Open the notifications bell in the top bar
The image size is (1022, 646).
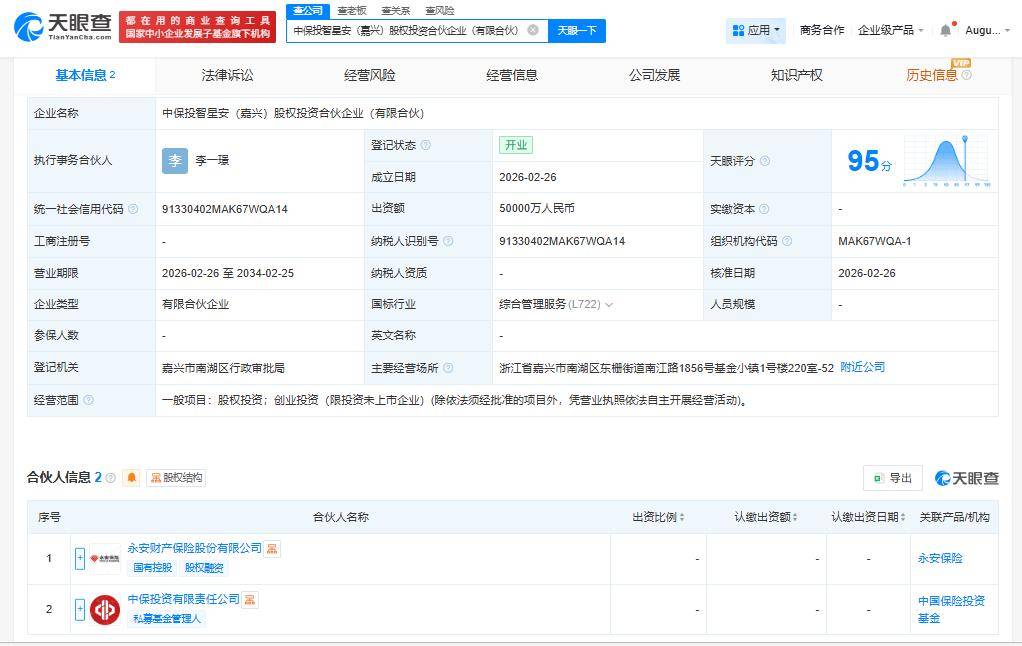[946, 30]
